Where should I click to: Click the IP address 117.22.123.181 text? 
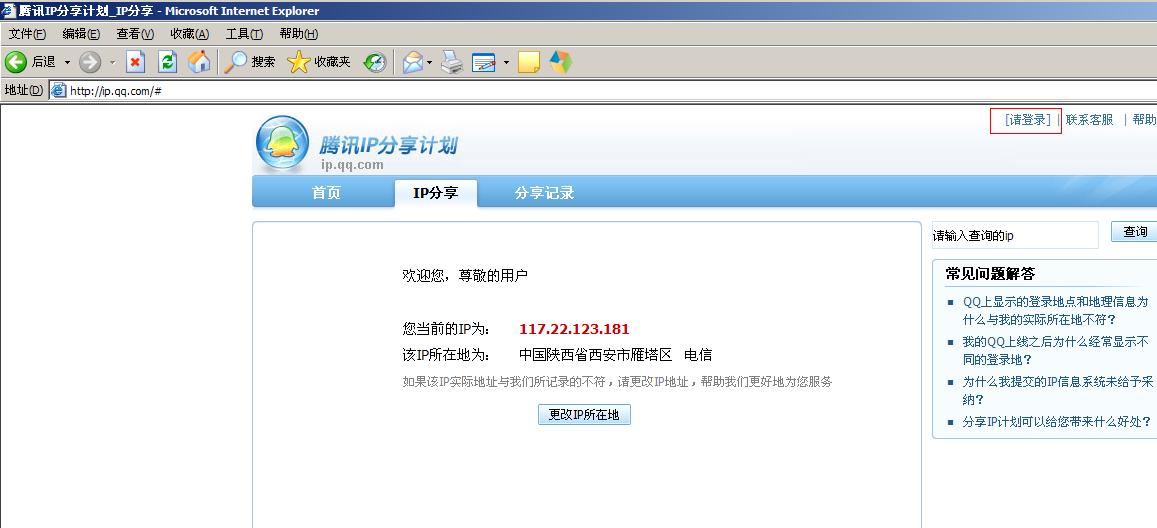point(574,329)
